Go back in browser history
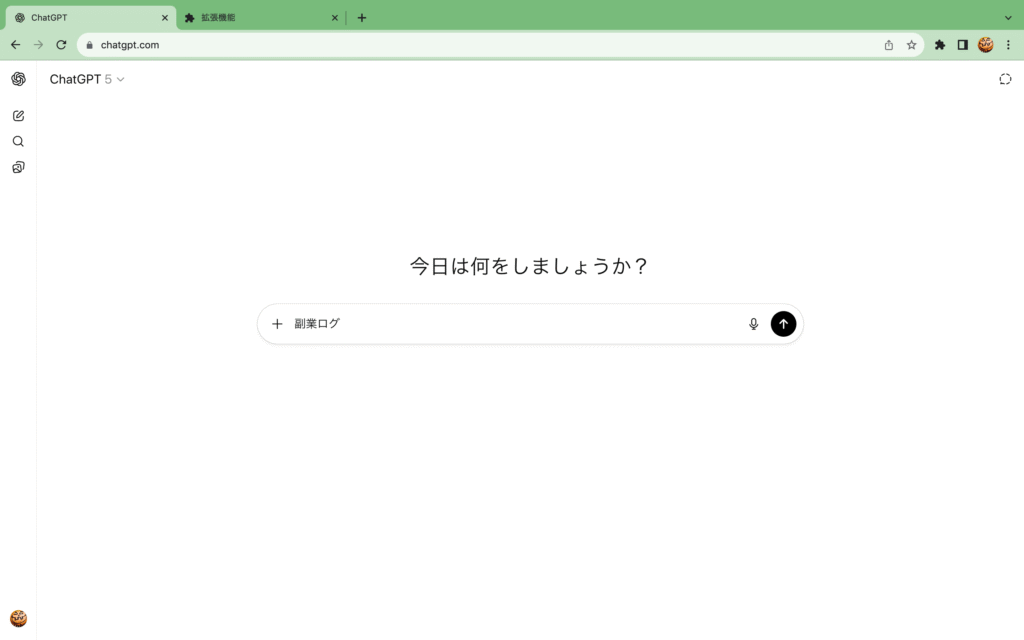 pos(16,45)
